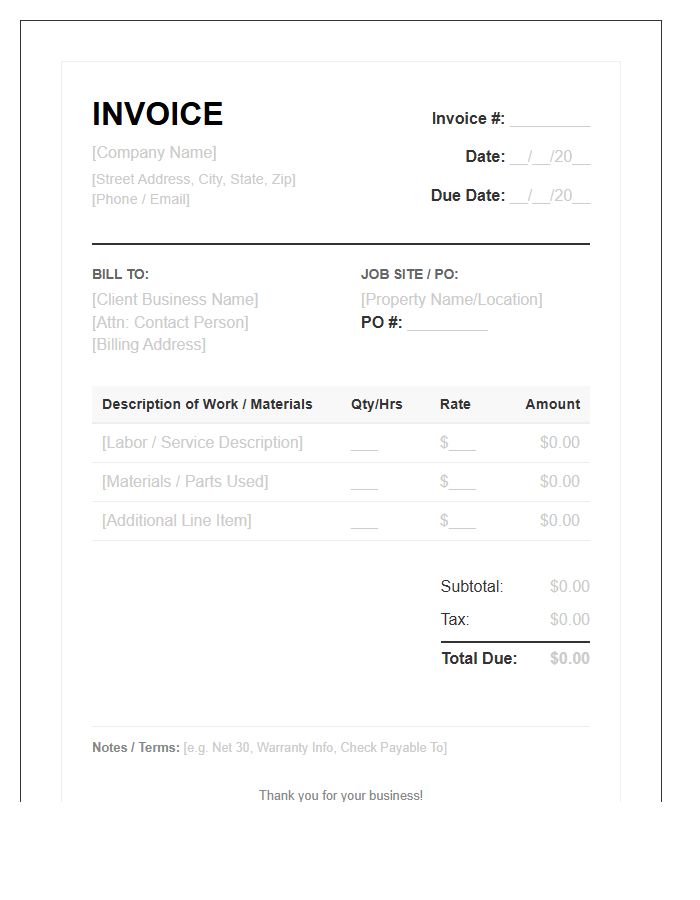Click $0.00 amount in Labor / Service row
This screenshot has width=700, height=900.
point(559,443)
